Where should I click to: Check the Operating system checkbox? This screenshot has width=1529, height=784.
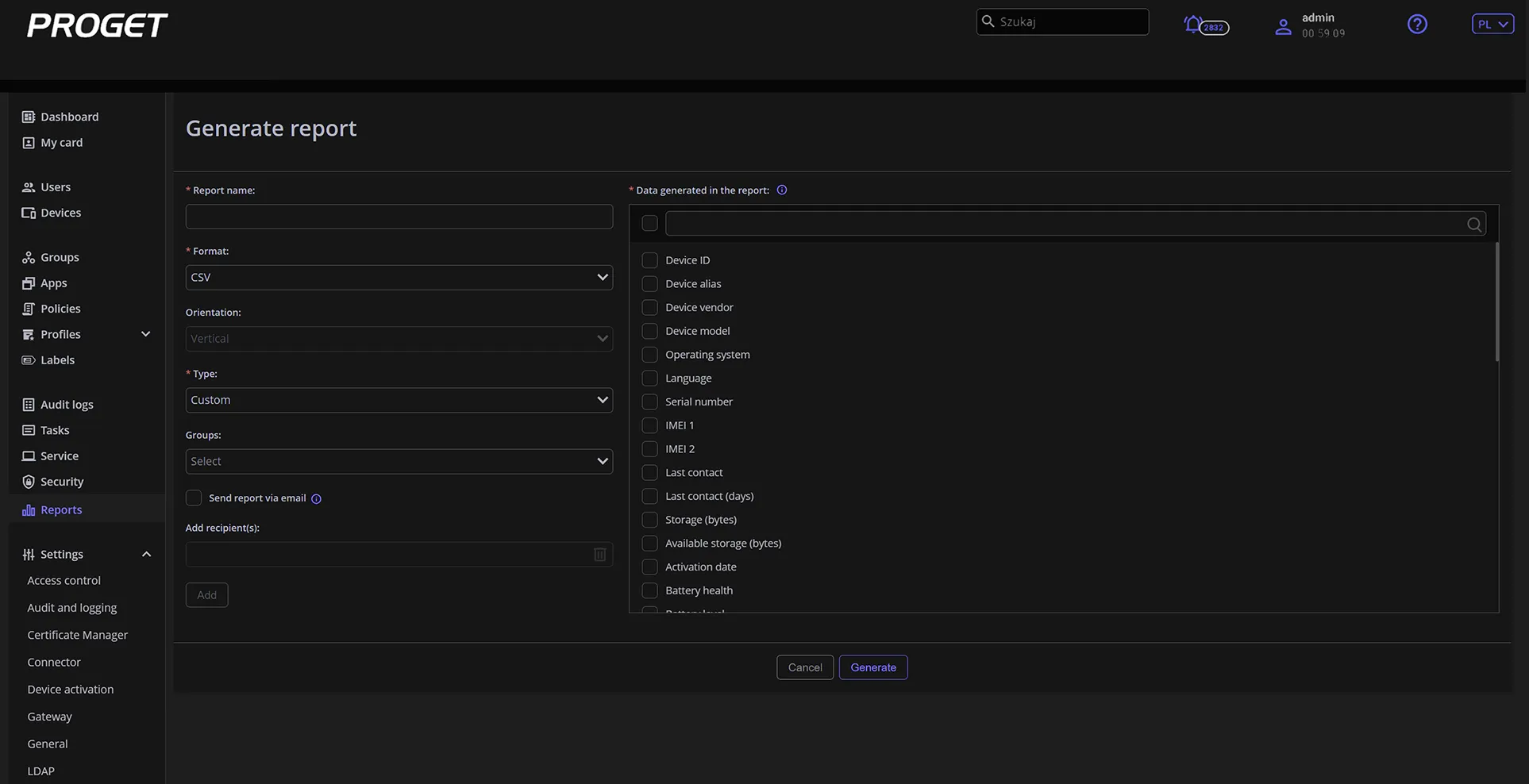[649, 355]
